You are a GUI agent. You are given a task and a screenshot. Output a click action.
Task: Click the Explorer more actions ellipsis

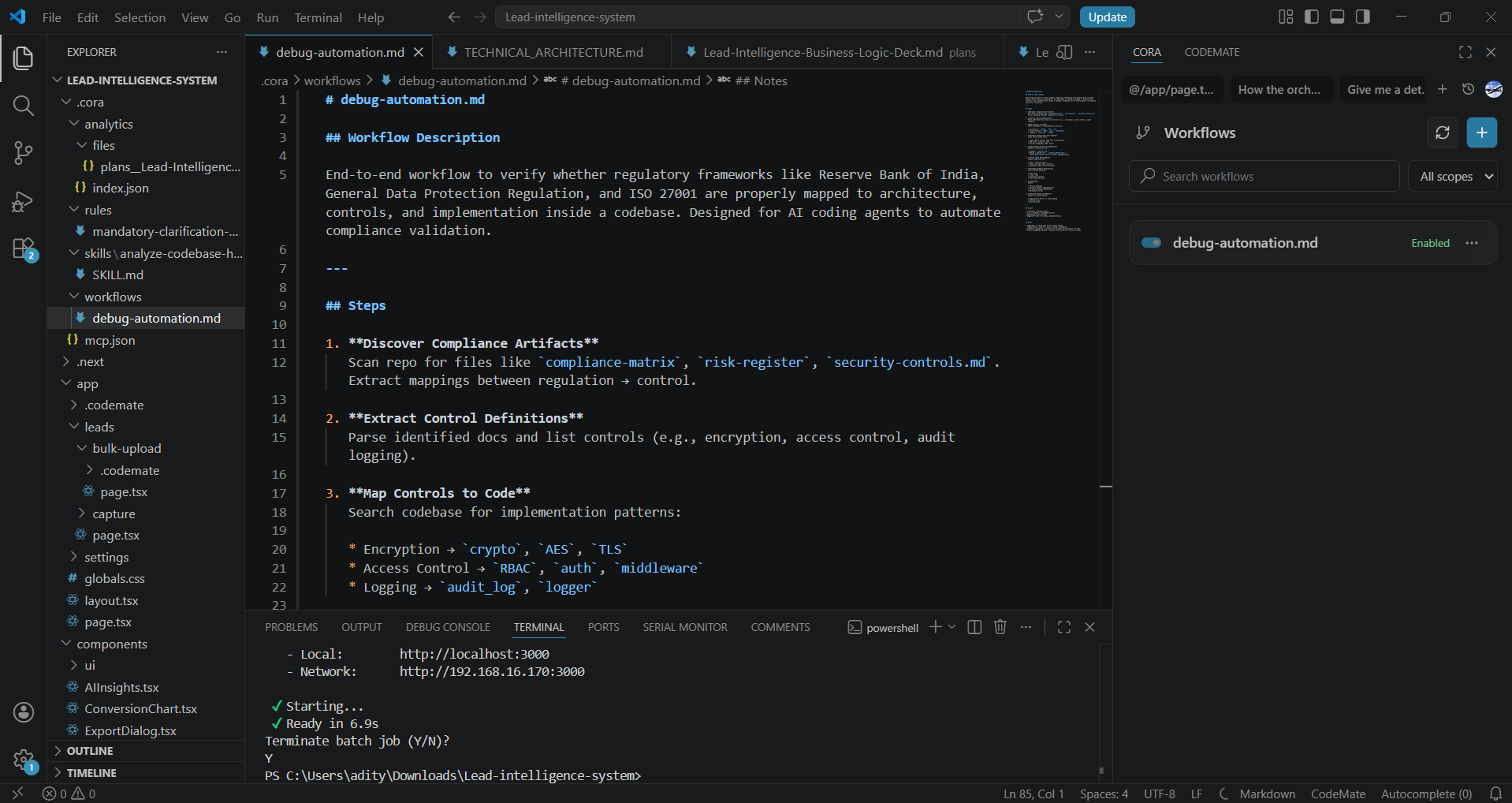[x=222, y=52]
